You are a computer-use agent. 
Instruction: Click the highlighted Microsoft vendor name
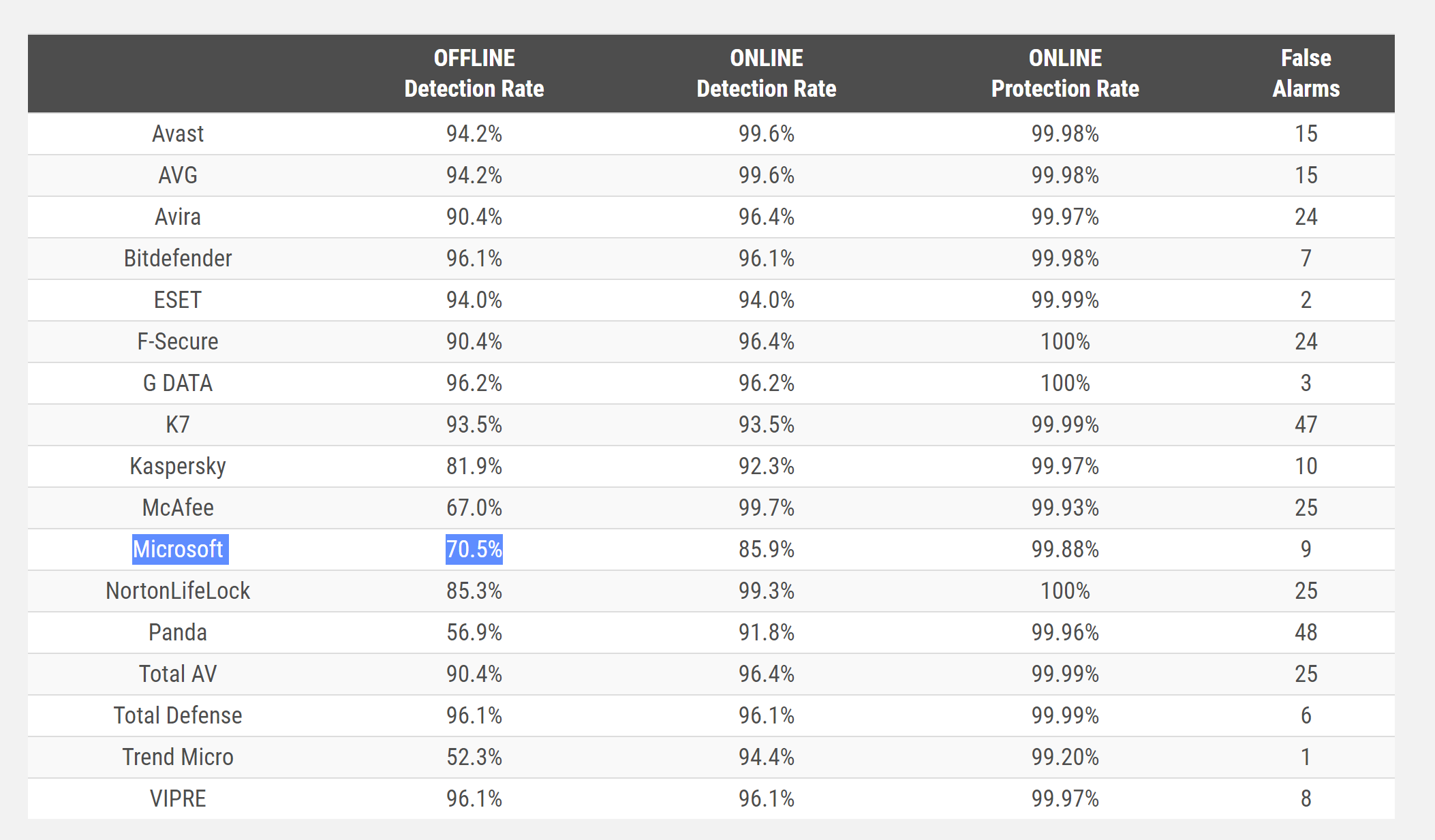pyautogui.click(x=178, y=549)
